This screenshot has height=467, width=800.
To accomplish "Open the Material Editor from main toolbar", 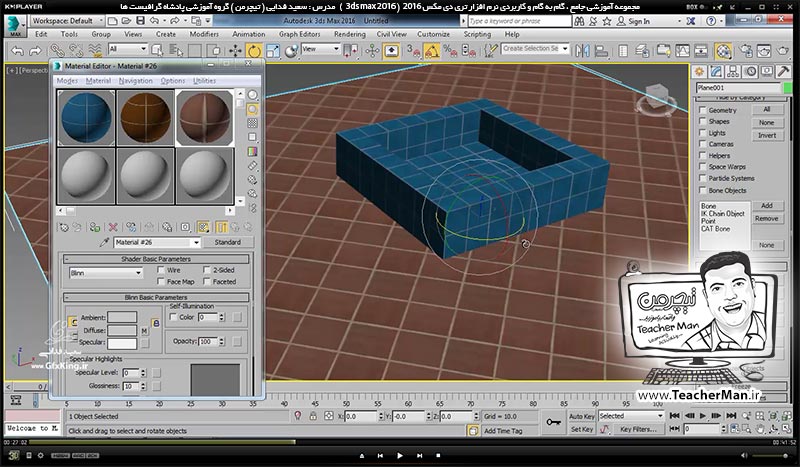I will (x=723, y=51).
